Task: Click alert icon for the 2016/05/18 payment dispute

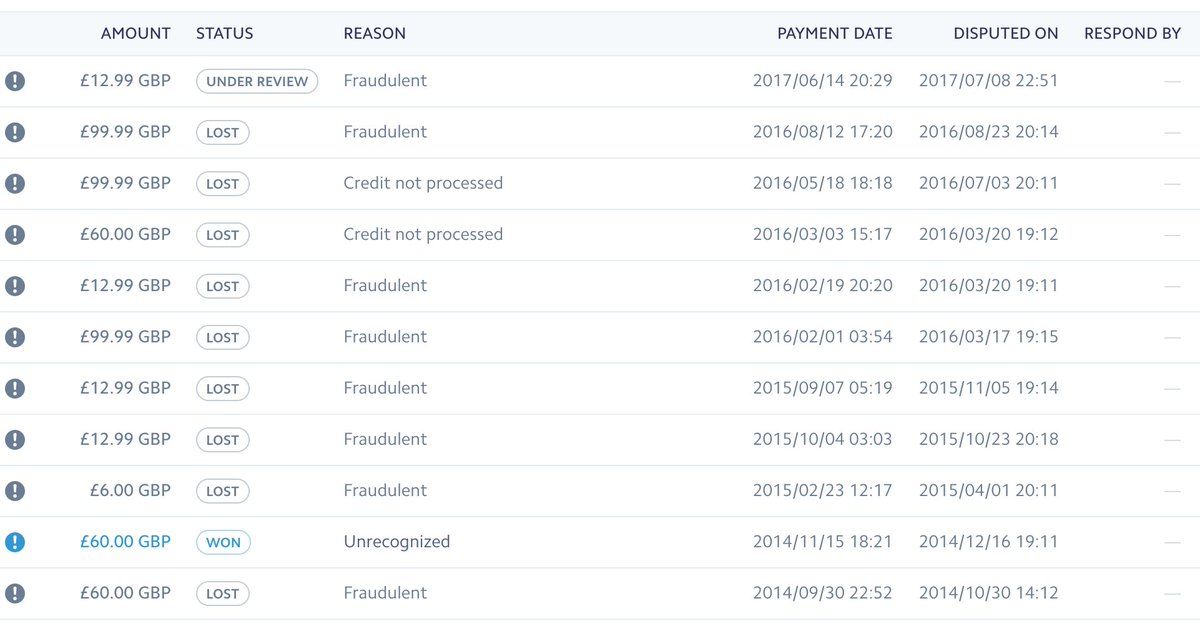Action: (15, 184)
